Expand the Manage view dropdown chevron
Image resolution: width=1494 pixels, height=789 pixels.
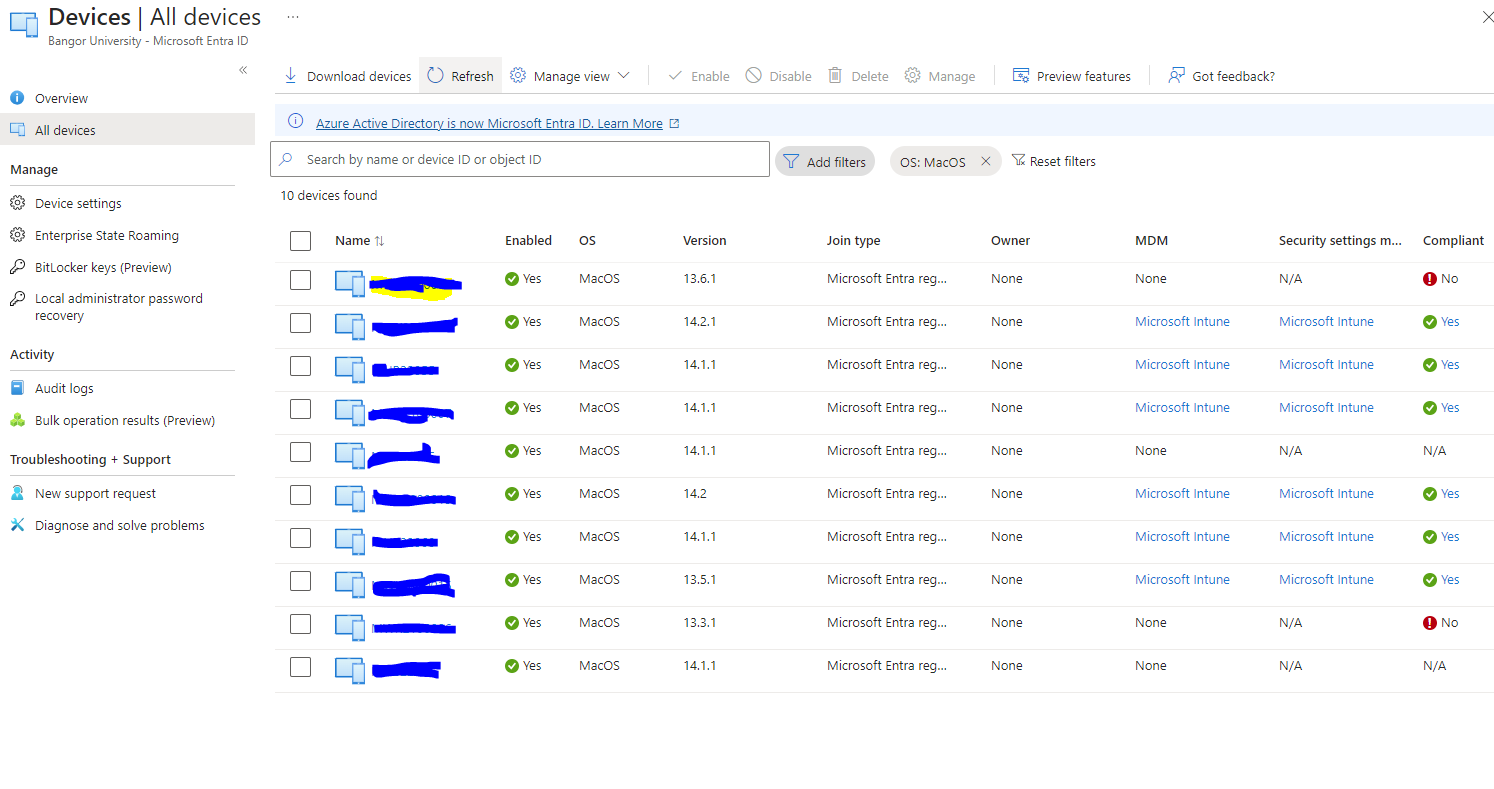coord(623,76)
